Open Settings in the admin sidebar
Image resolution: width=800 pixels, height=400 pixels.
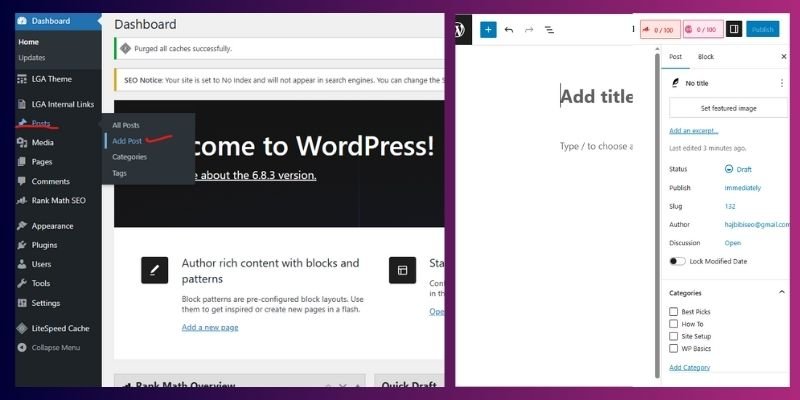[45, 303]
